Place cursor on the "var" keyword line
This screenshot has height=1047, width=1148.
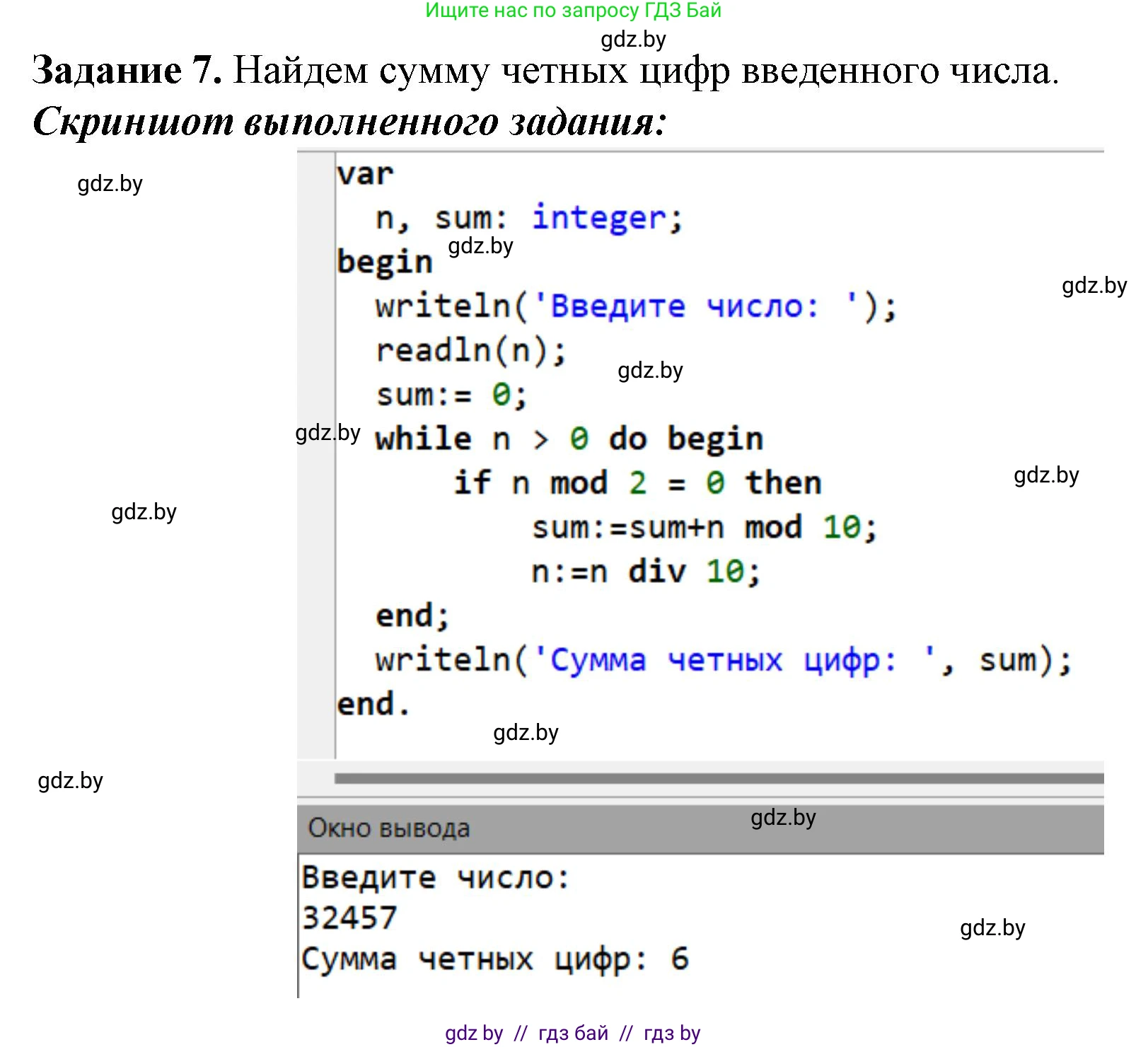click(365, 174)
